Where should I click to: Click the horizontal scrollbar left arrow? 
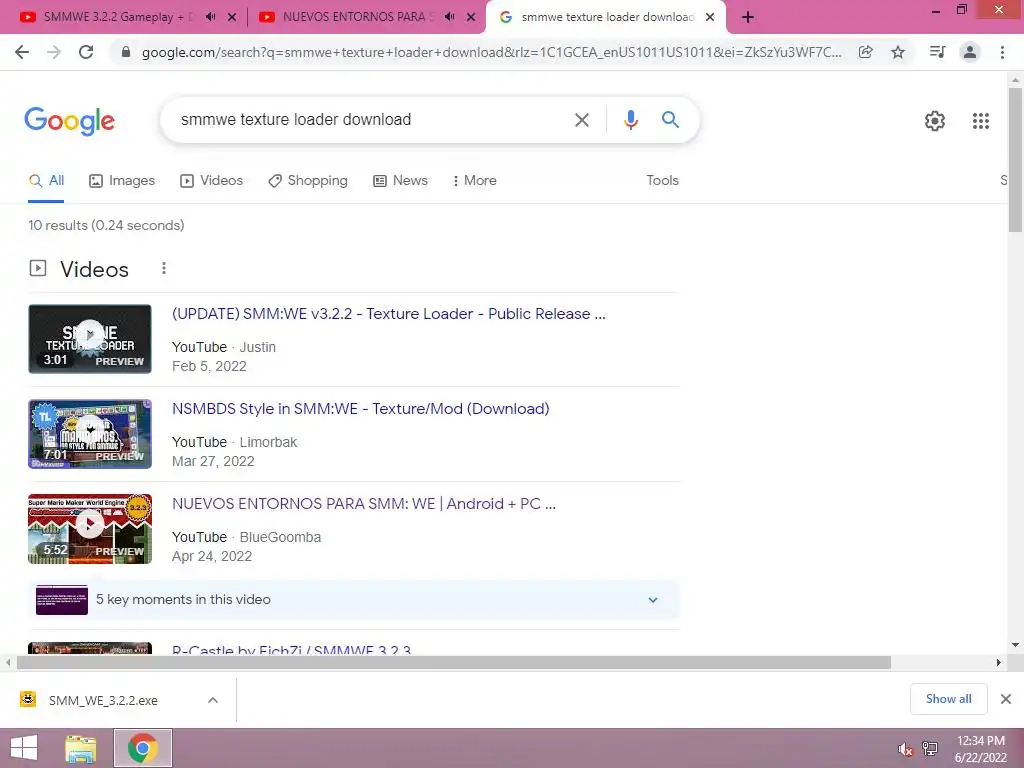point(7,663)
